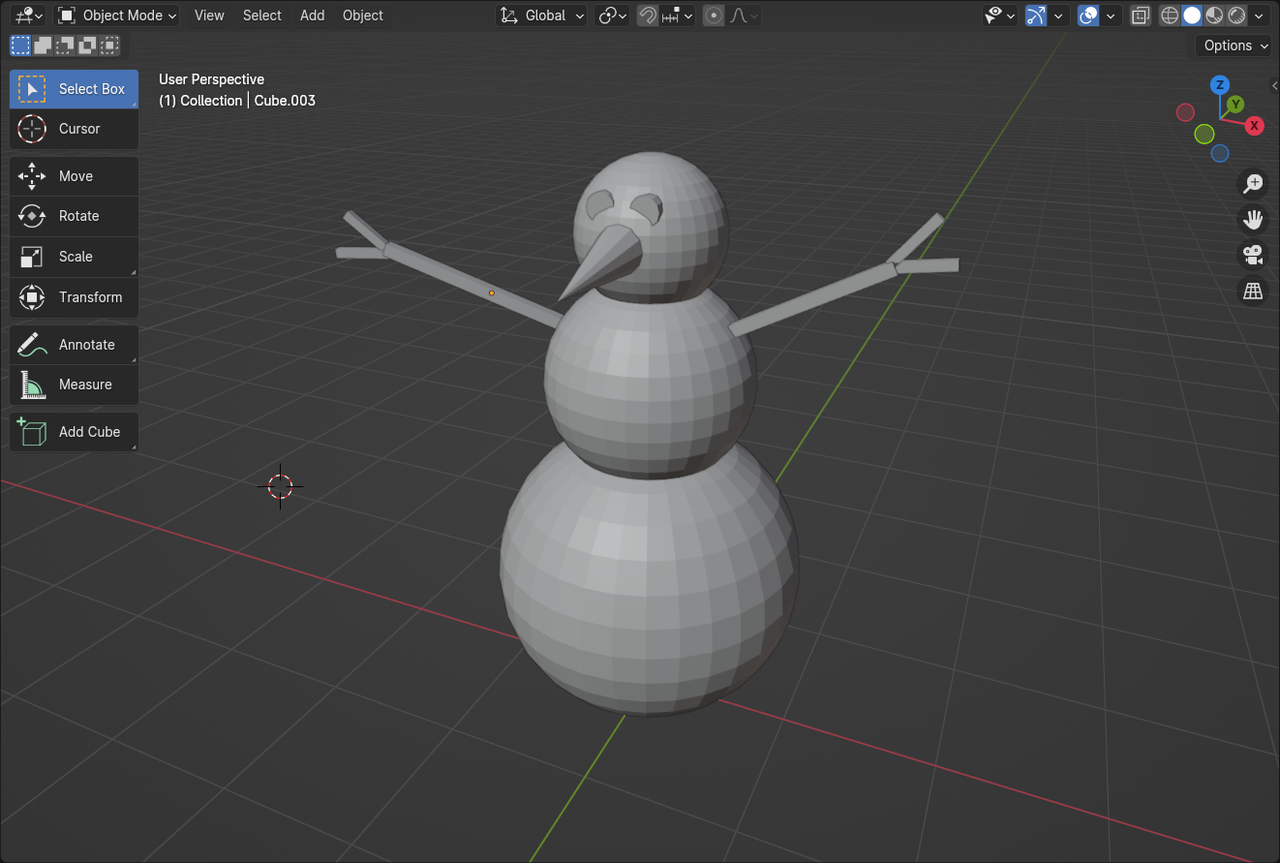Click the green Y axis on navigation gizmo
The height and width of the screenshot is (863, 1280).
coord(1235,104)
